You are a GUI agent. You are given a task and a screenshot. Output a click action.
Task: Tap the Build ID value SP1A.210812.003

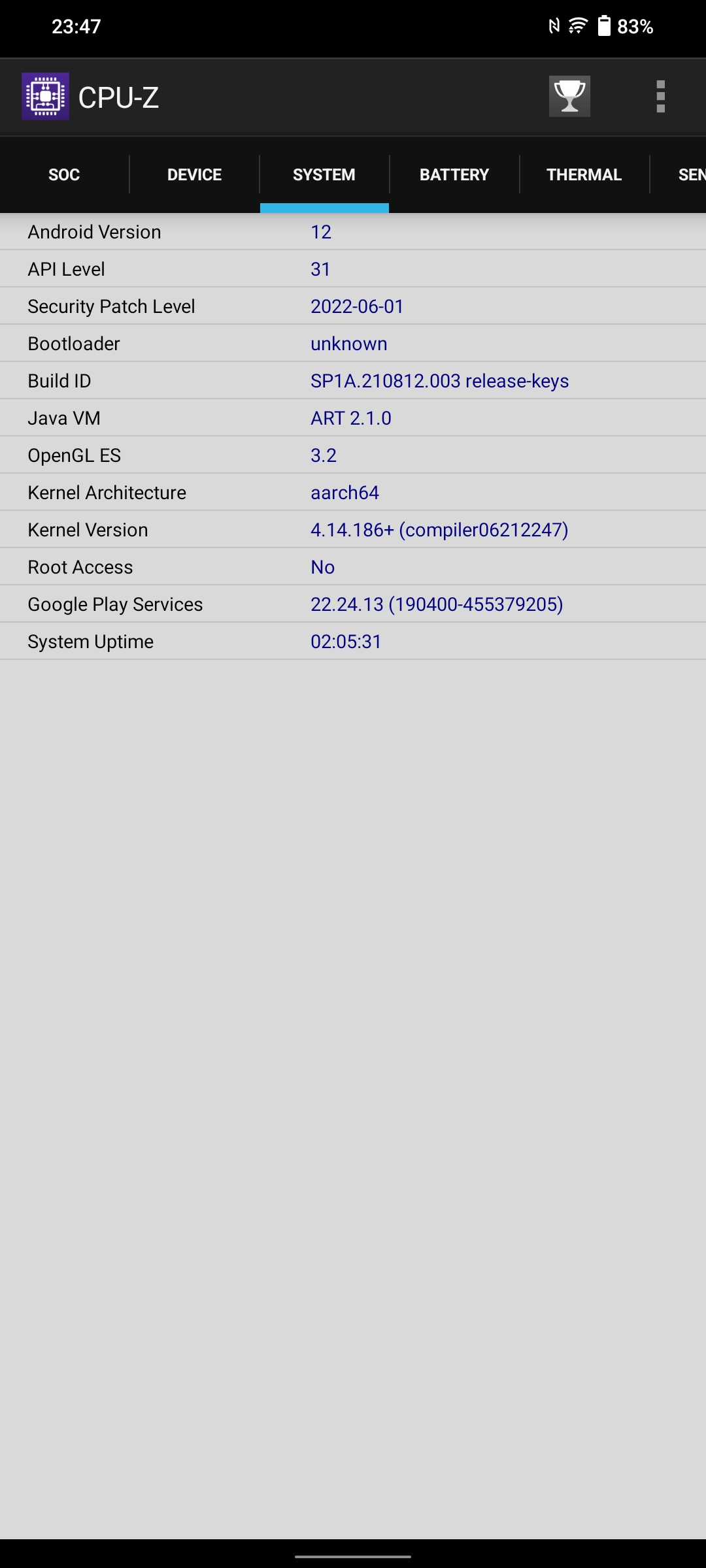[x=386, y=381]
